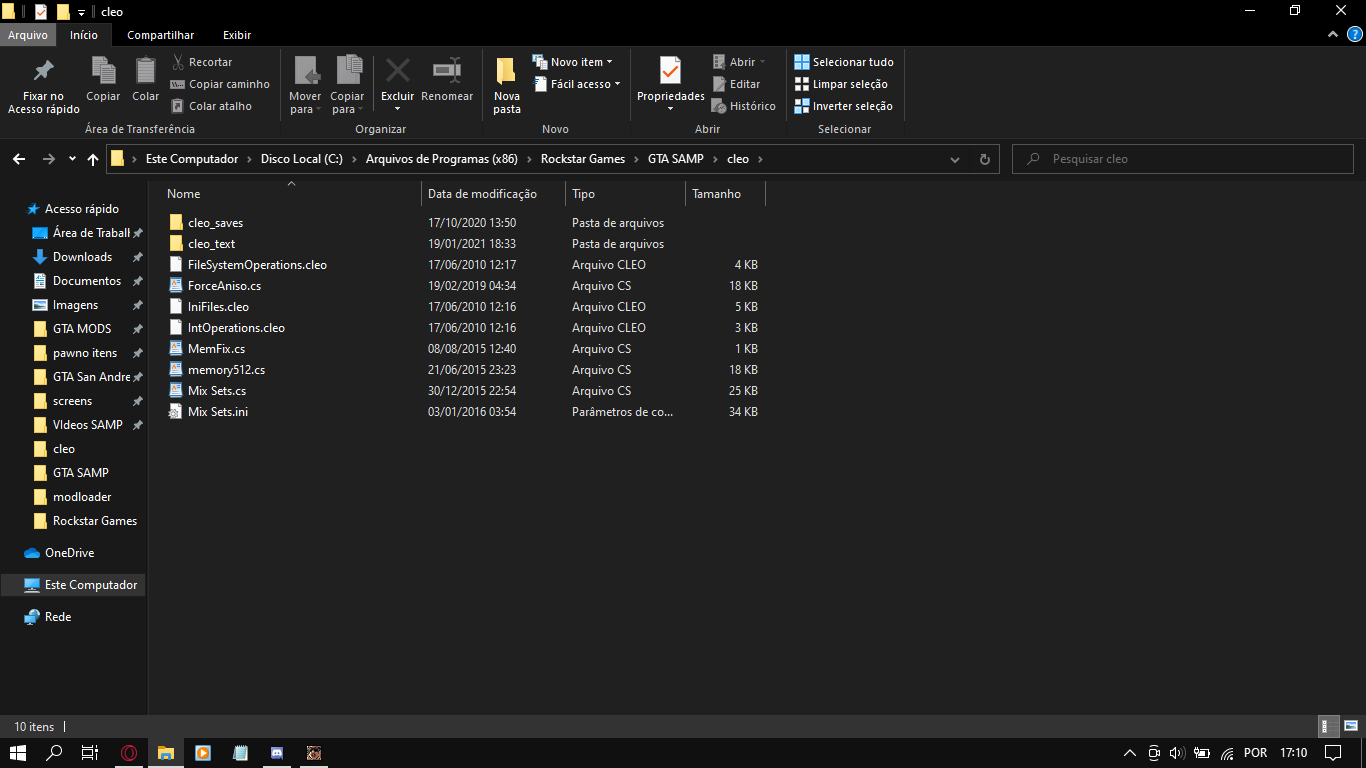
Task: Select the Mix Sets.ini file
Action: (218, 412)
